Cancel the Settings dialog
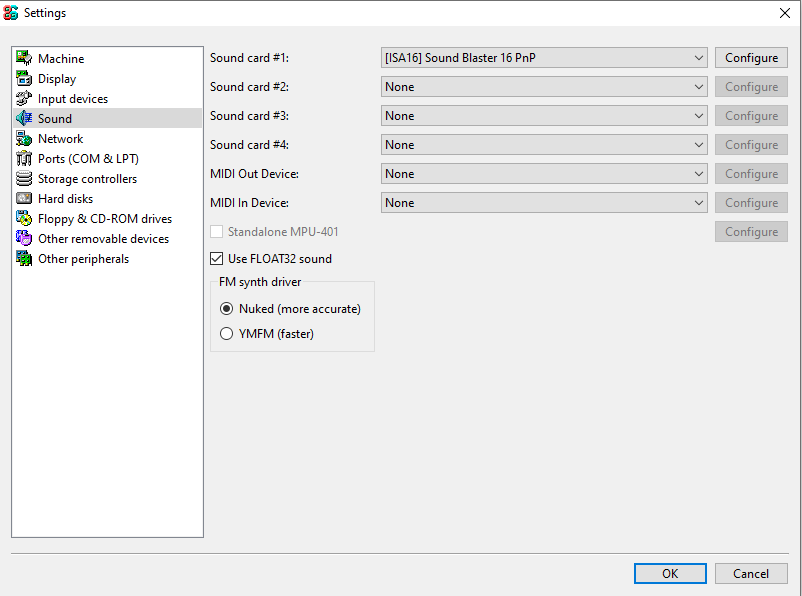This screenshot has height=596, width=802. [x=751, y=573]
